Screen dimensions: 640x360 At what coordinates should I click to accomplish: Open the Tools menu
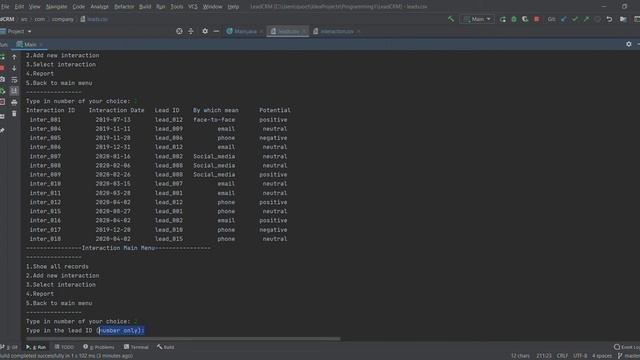click(x=177, y=7)
